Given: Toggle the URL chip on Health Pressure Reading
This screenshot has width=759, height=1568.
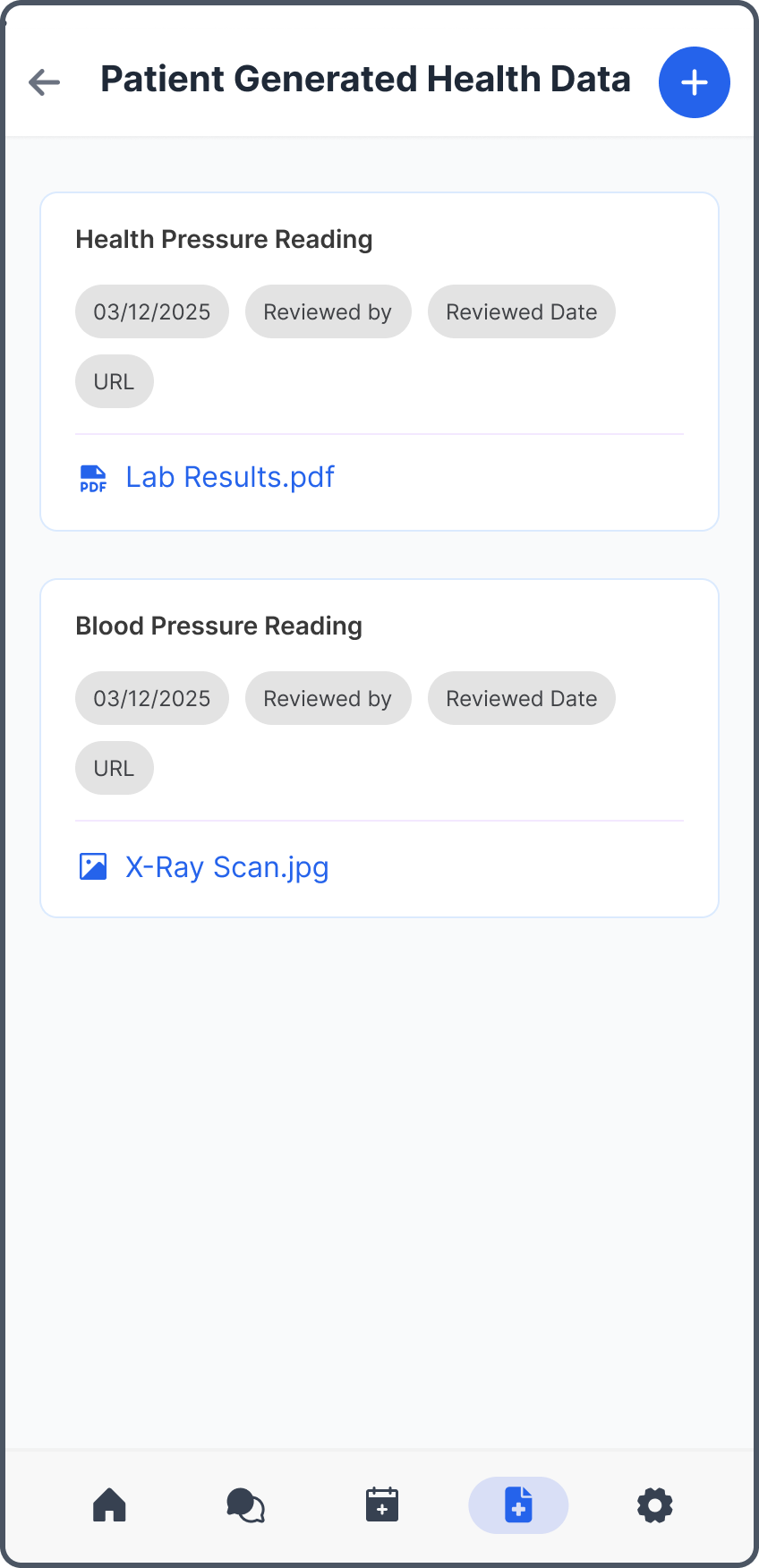Looking at the screenshot, I should point(114,380).
